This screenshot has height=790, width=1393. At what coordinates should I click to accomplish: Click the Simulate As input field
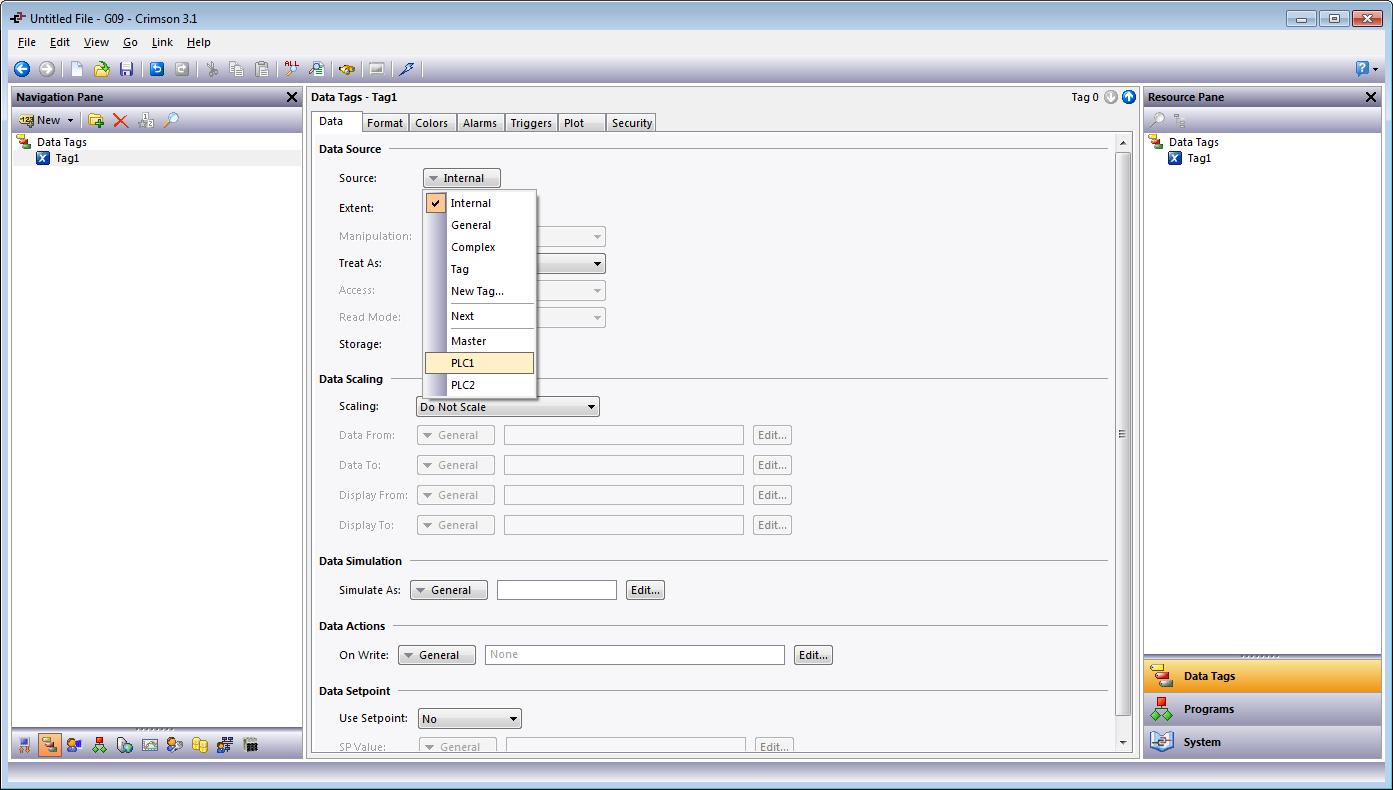coord(557,590)
